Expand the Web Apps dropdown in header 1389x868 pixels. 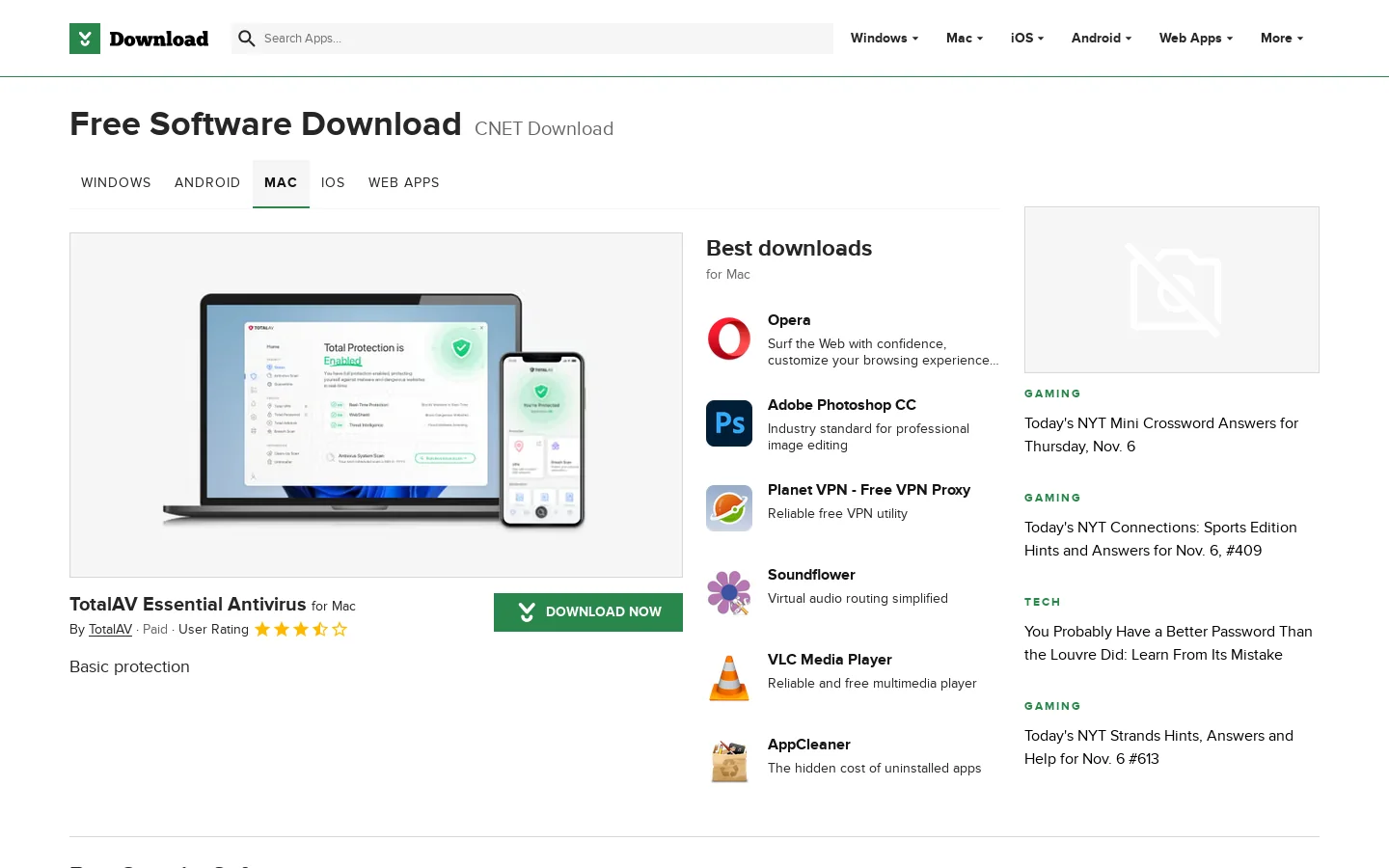[1196, 39]
